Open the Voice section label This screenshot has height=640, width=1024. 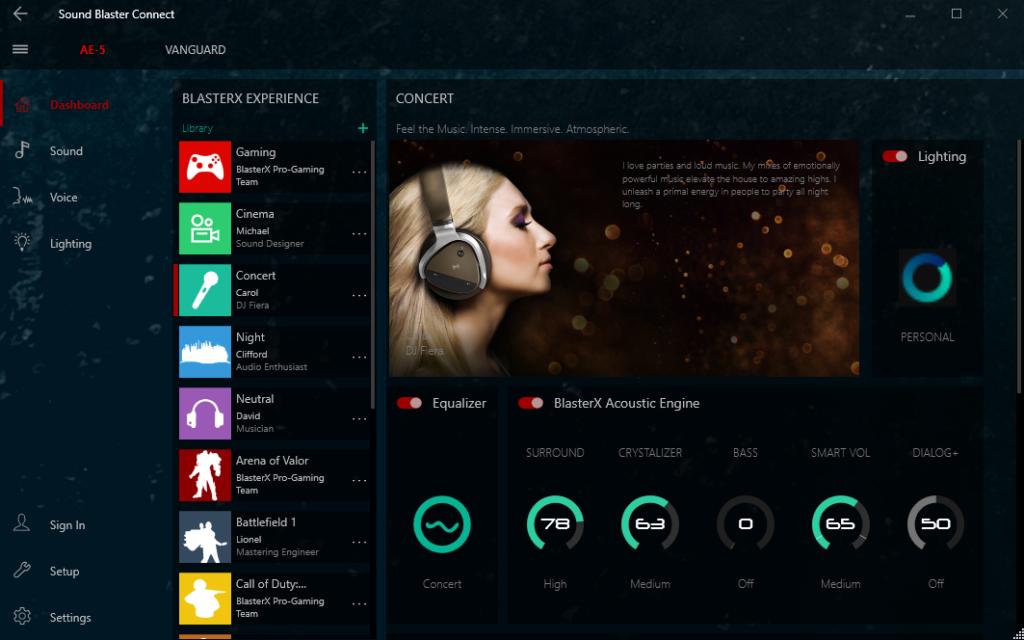point(63,197)
